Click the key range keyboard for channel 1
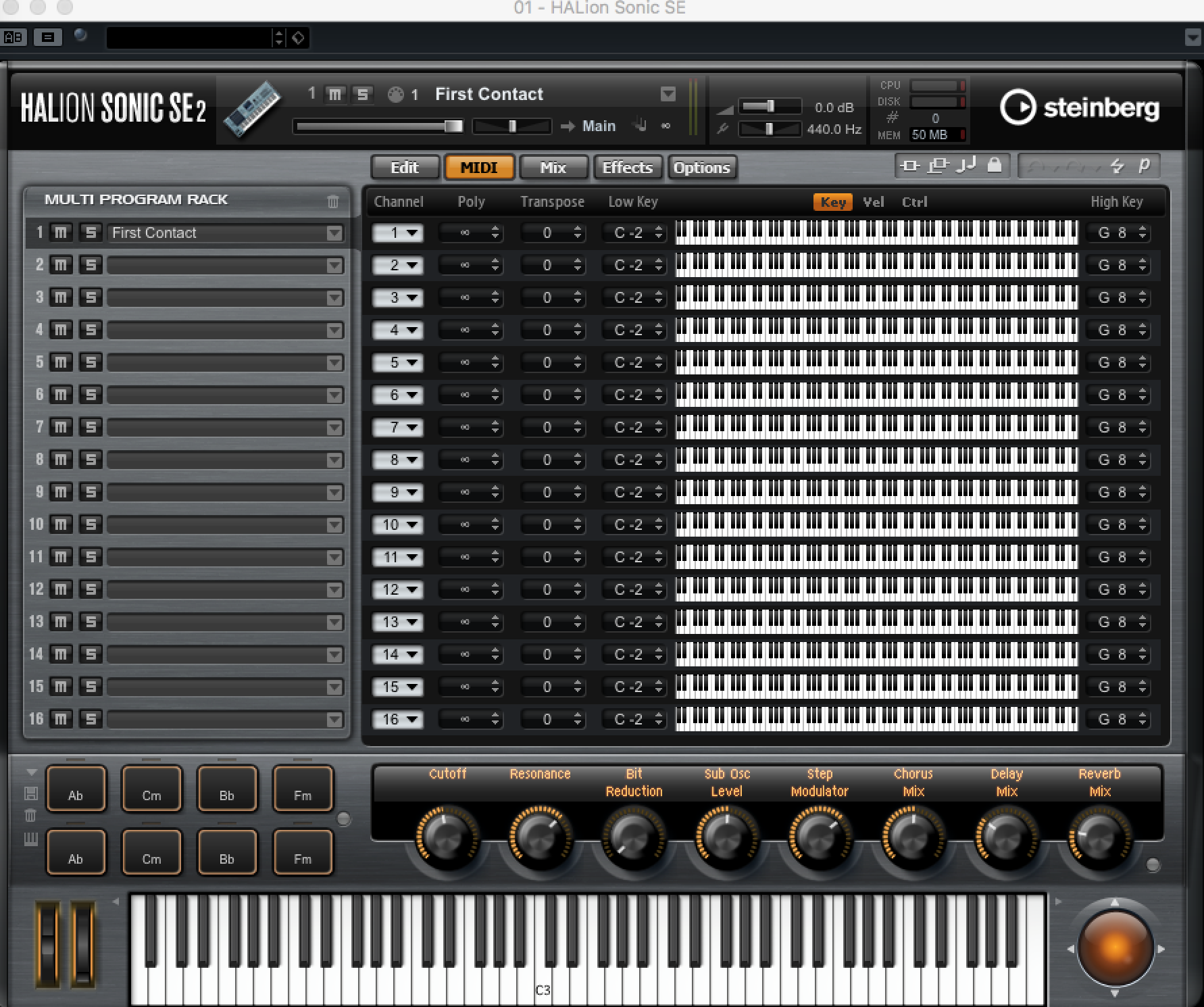1204x1007 pixels. pyautogui.click(x=876, y=232)
